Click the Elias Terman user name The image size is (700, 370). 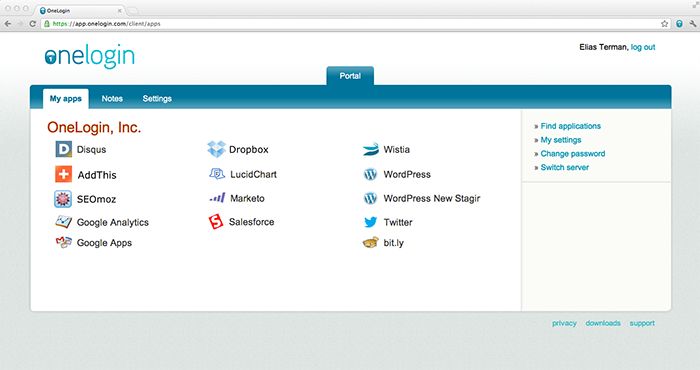pyautogui.click(x=604, y=47)
